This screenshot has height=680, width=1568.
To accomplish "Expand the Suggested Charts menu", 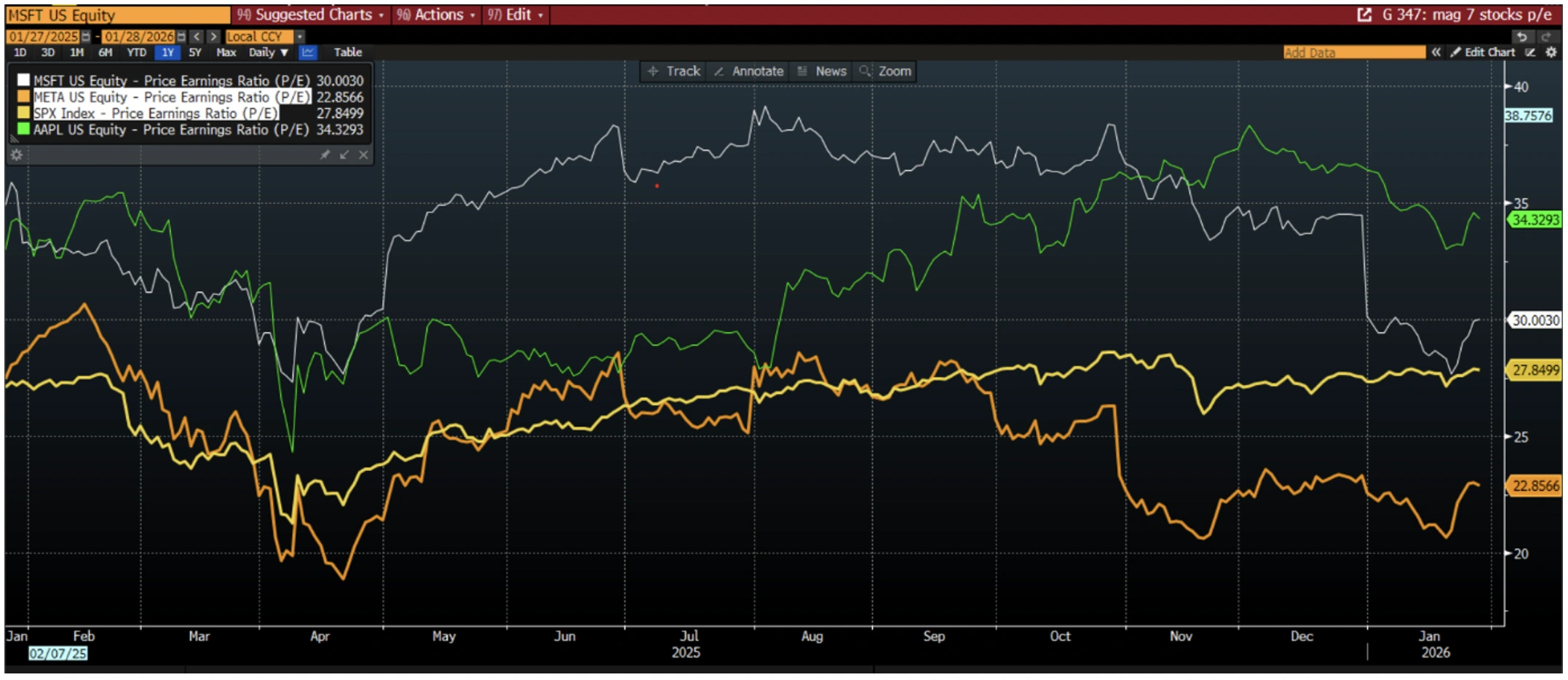I will 312,15.
